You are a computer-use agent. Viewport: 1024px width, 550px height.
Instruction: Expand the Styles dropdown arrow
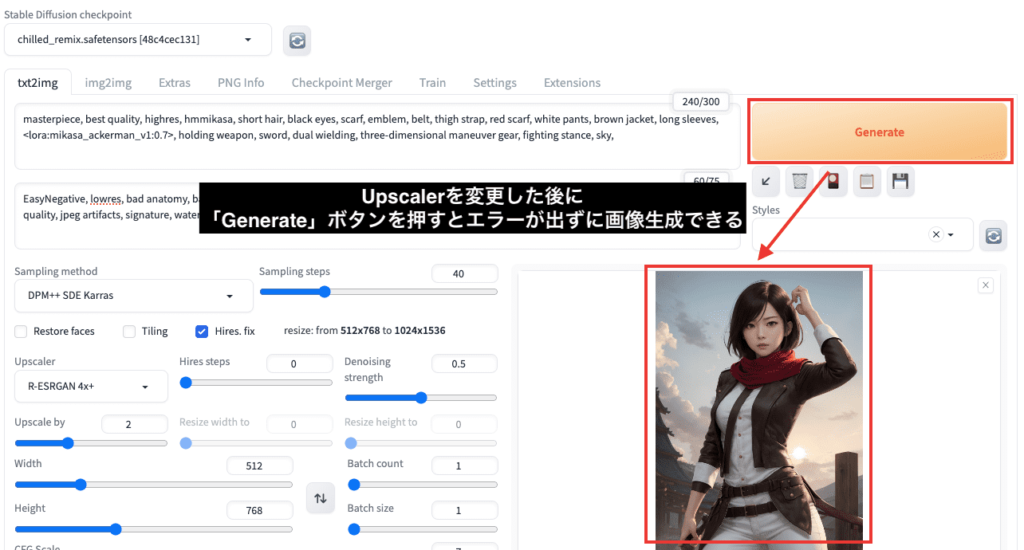coord(951,235)
